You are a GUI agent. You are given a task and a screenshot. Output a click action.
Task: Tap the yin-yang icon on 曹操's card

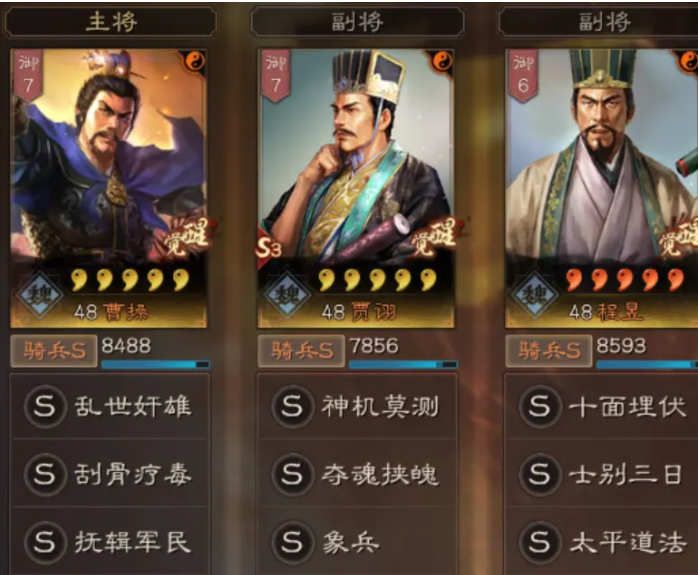point(195,62)
